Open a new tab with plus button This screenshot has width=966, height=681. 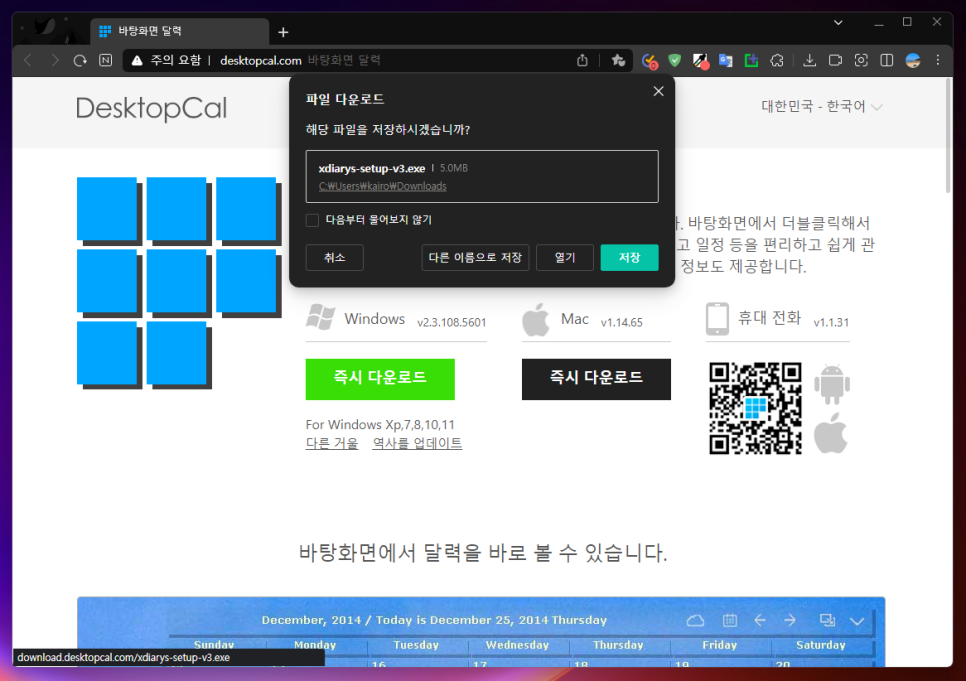pyautogui.click(x=283, y=32)
